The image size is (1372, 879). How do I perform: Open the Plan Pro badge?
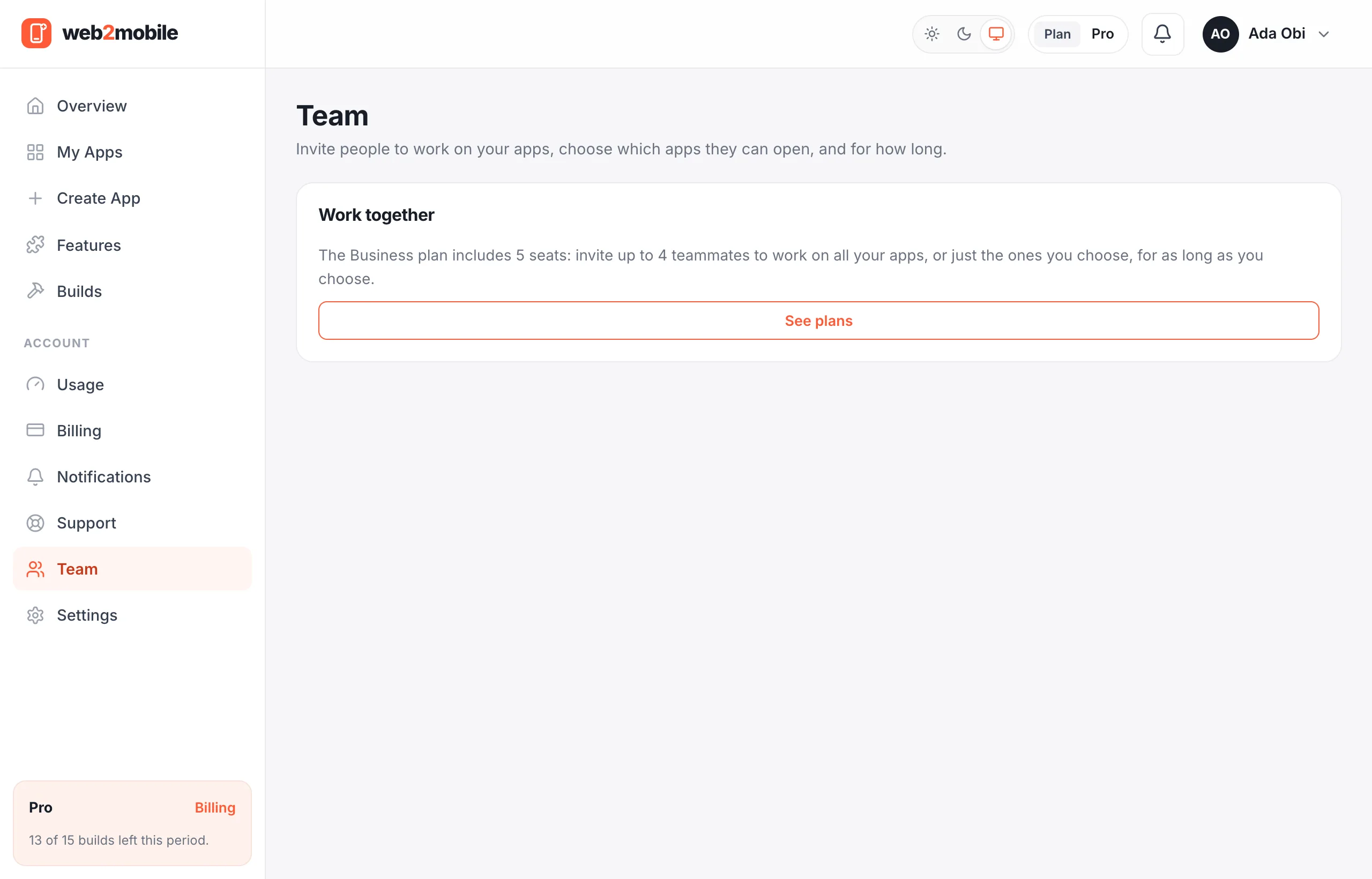1078,34
